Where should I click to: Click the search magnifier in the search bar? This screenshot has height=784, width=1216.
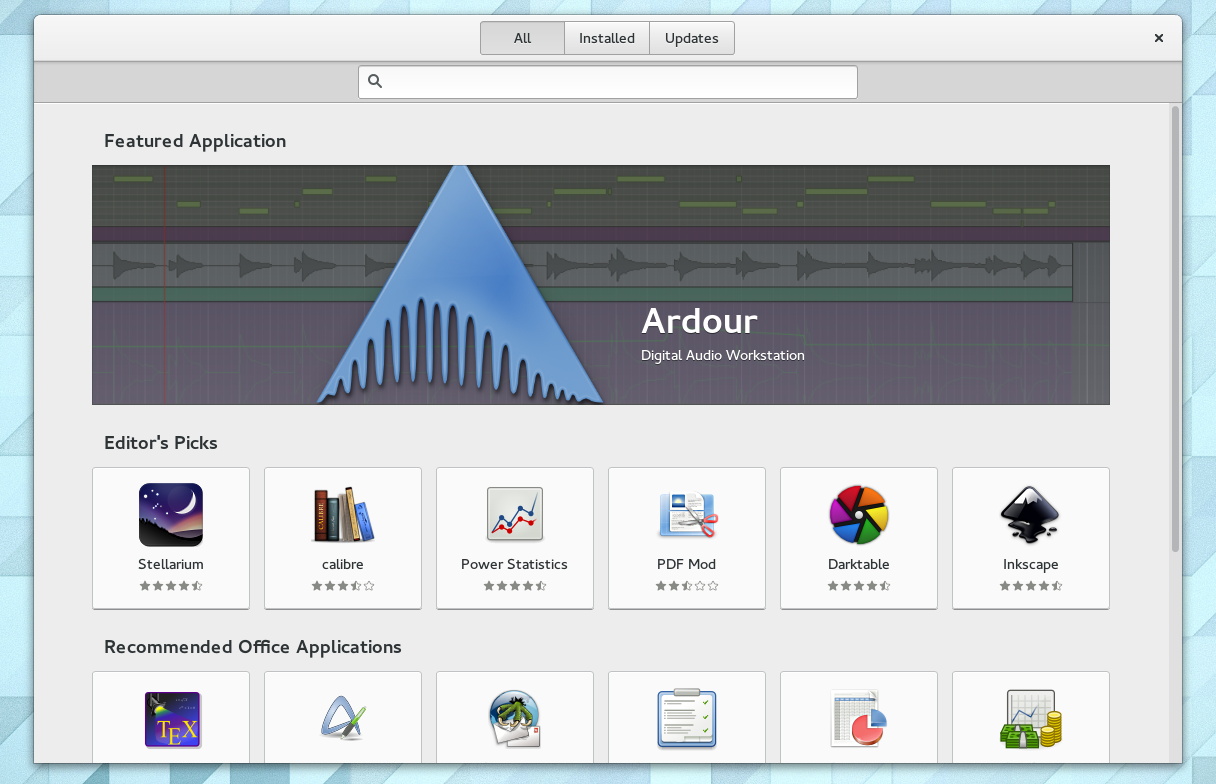[375, 81]
